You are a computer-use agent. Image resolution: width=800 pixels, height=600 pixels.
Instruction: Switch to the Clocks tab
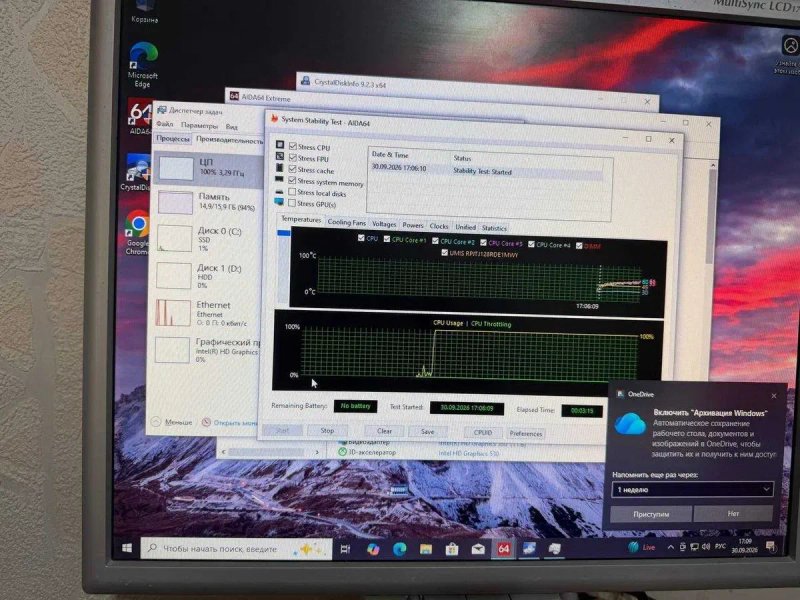pyautogui.click(x=439, y=226)
